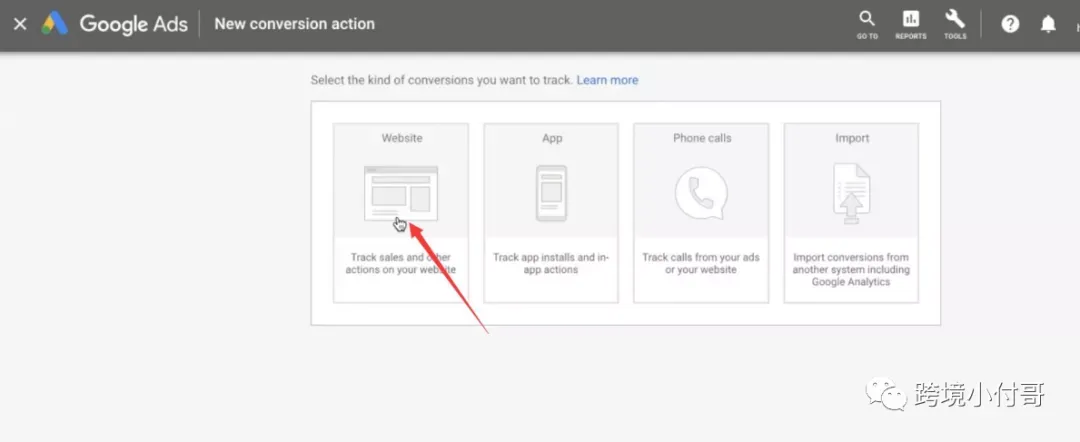Select the App smartphone icon
The width and height of the screenshot is (1080, 442).
click(x=552, y=193)
